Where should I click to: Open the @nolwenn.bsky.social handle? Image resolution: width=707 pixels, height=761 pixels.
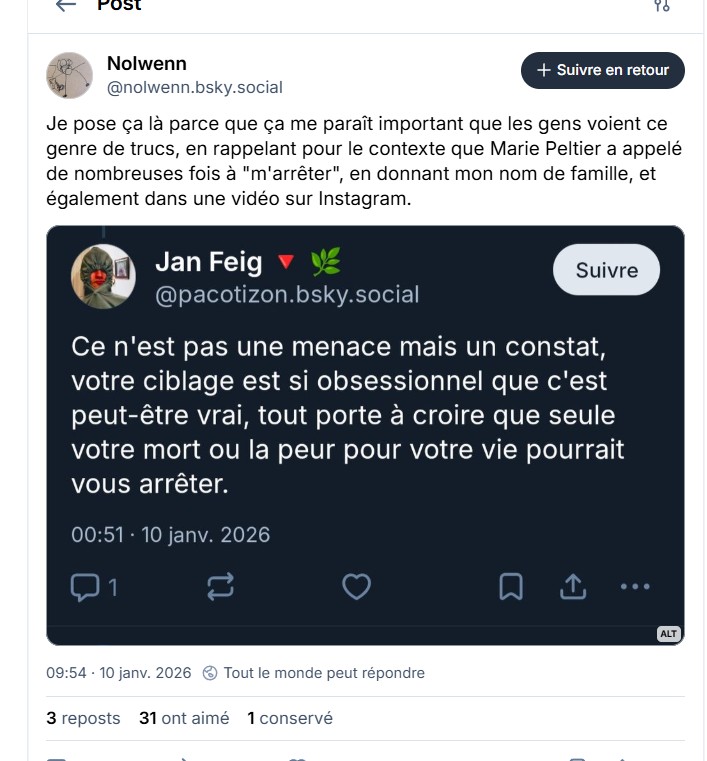195,88
